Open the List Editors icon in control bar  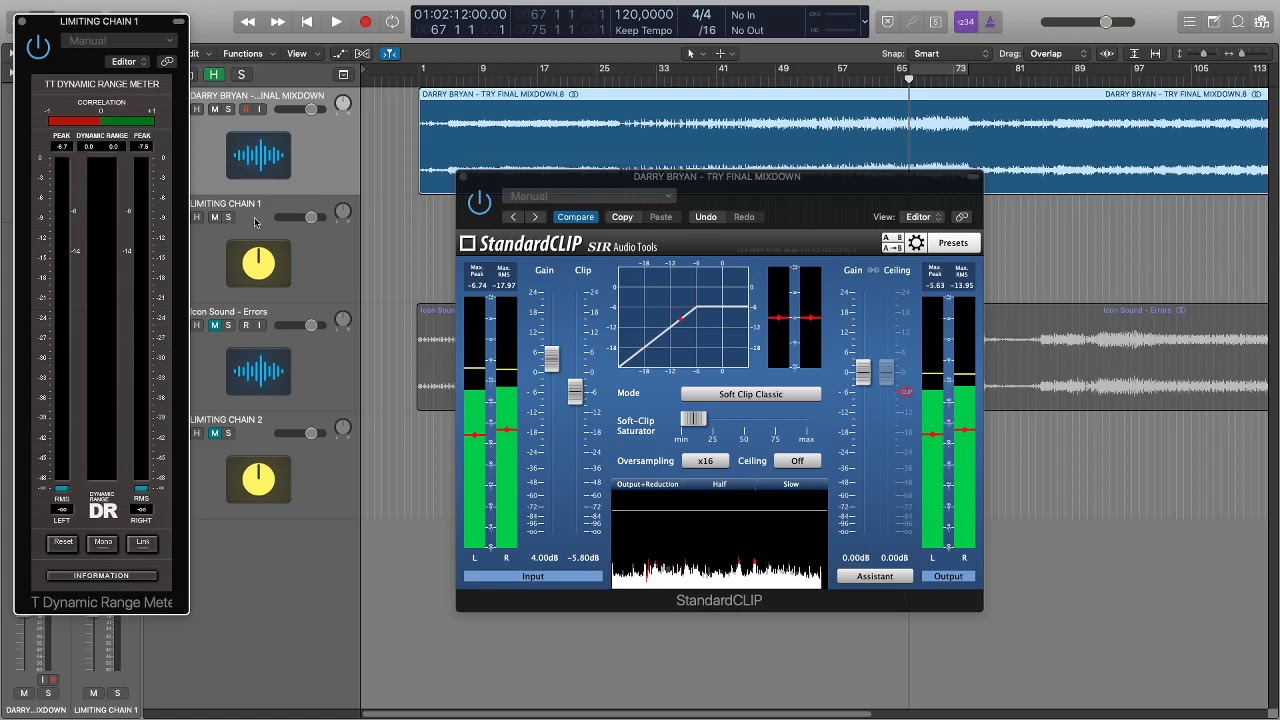[1189, 22]
